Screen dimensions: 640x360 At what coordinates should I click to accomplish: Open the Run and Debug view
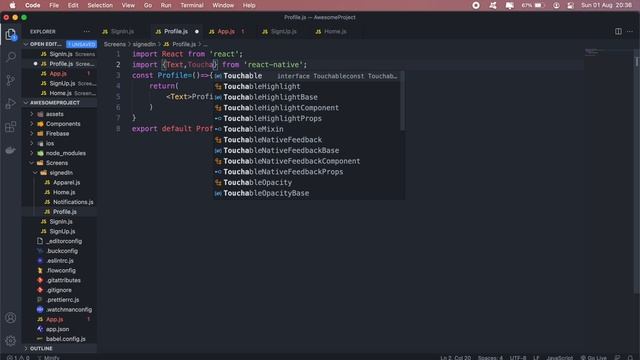(11, 103)
